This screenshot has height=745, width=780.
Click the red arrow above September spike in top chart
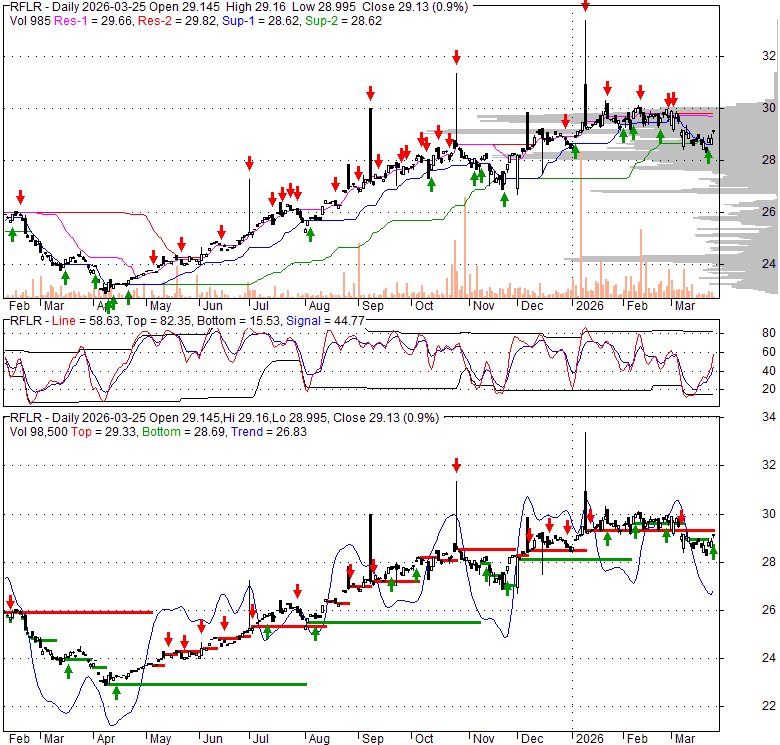[370, 93]
